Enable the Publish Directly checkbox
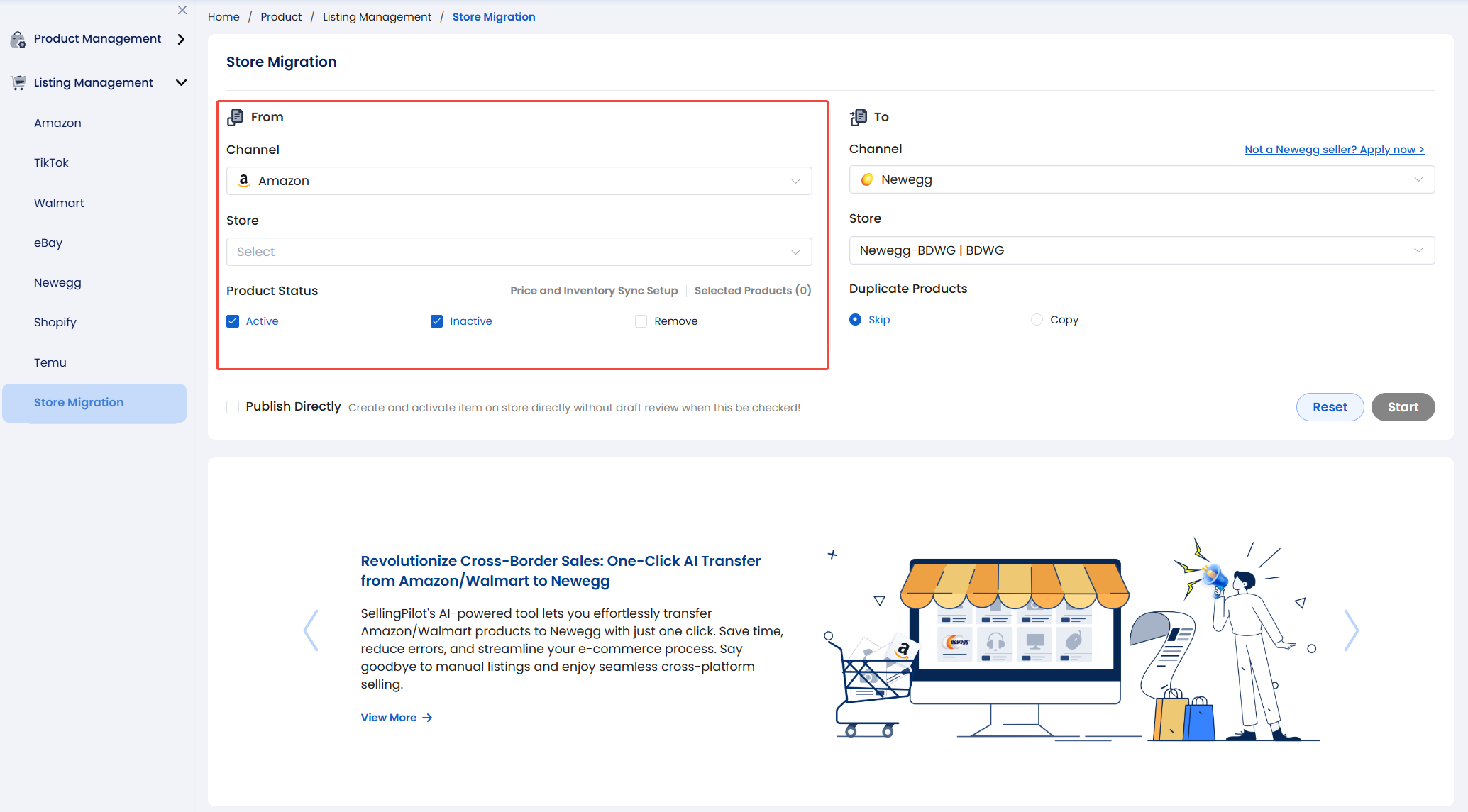The width and height of the screenshot is (1468, 812). [x=233, y=407]
